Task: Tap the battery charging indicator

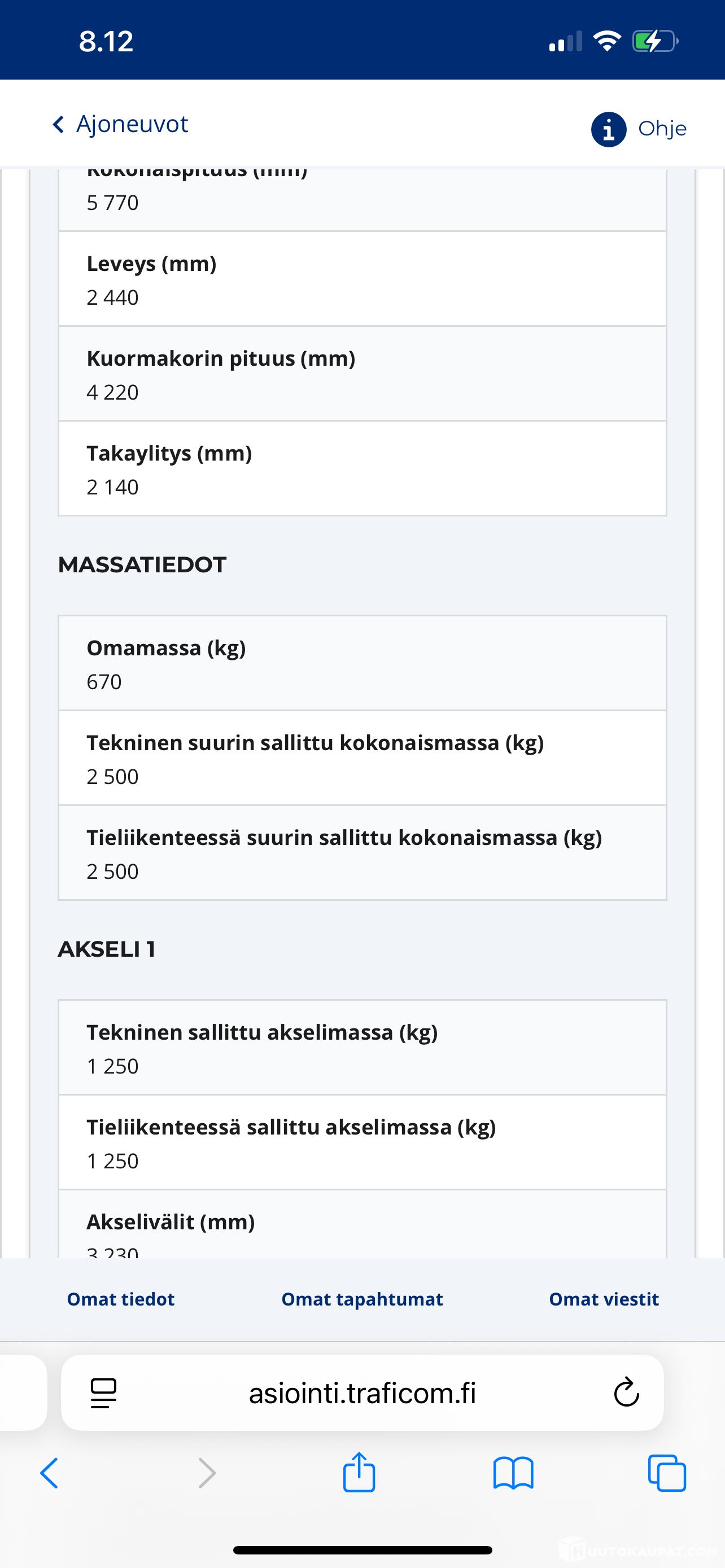Action: click(654, 41)
